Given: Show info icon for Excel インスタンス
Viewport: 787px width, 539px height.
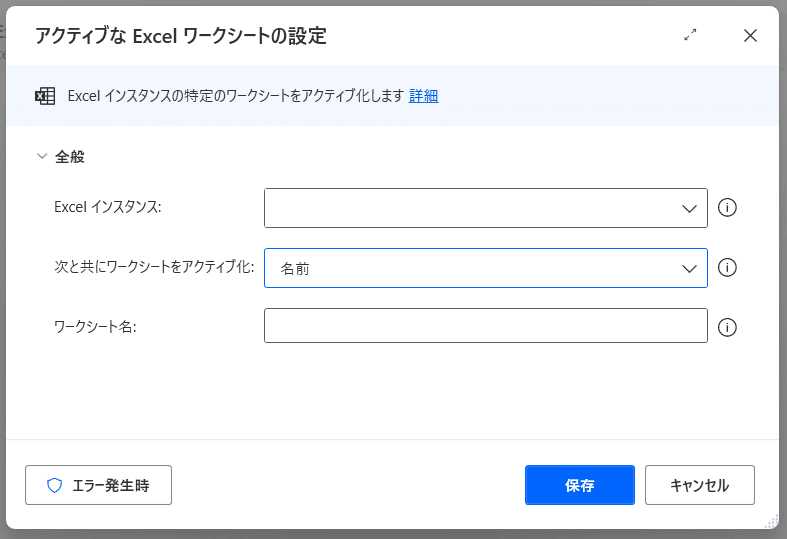Looking at the screenshot, I should (x=728, y=208).
